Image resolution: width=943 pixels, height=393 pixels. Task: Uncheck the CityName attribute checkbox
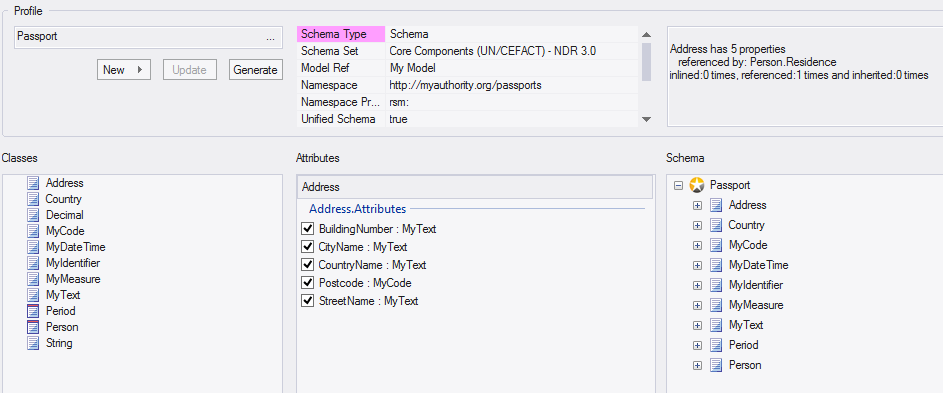[x=308, y=247]
